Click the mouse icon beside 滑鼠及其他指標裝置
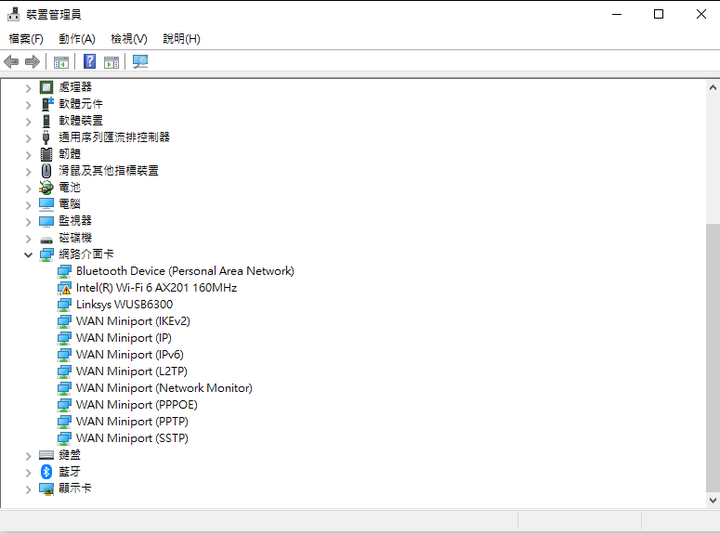The image size is (720, 534). point(46,171)
